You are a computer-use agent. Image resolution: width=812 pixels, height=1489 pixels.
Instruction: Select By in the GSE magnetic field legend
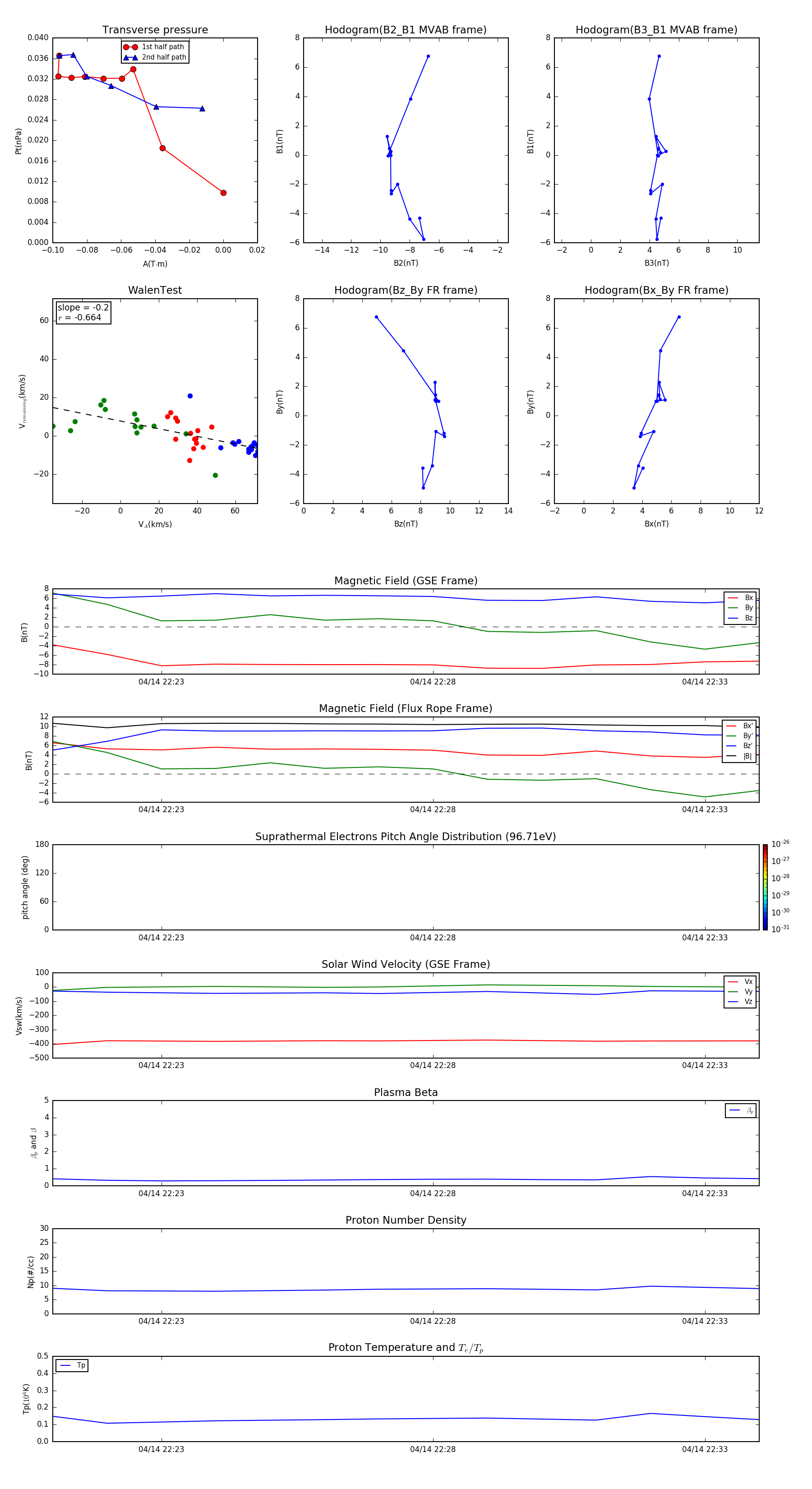[x=740, y=607]
